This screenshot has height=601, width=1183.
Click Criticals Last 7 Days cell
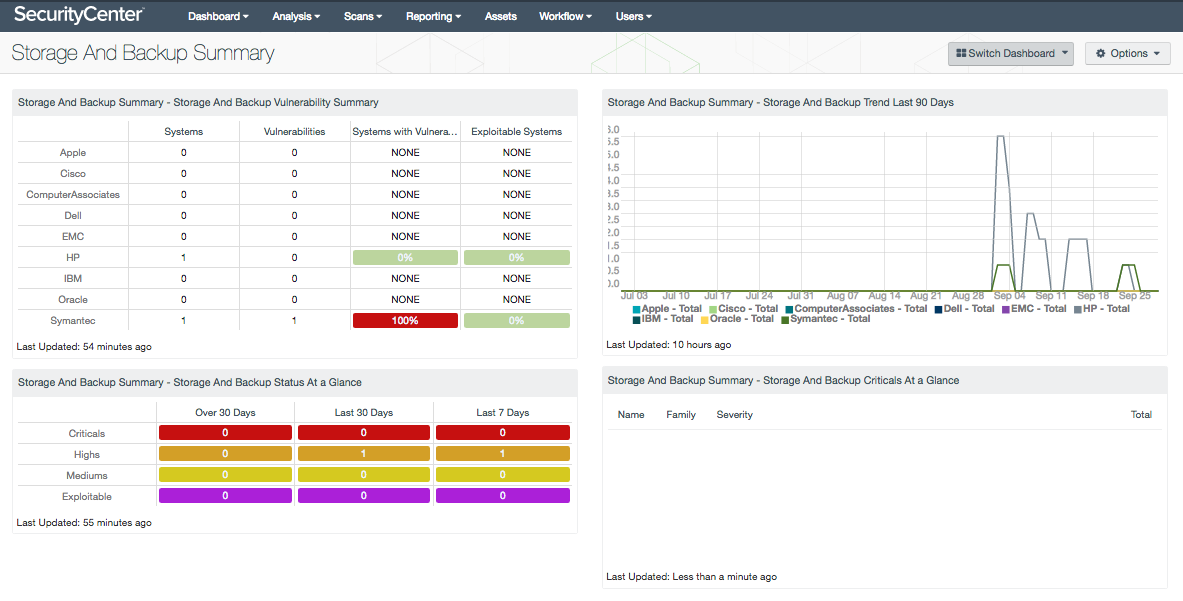502,433
